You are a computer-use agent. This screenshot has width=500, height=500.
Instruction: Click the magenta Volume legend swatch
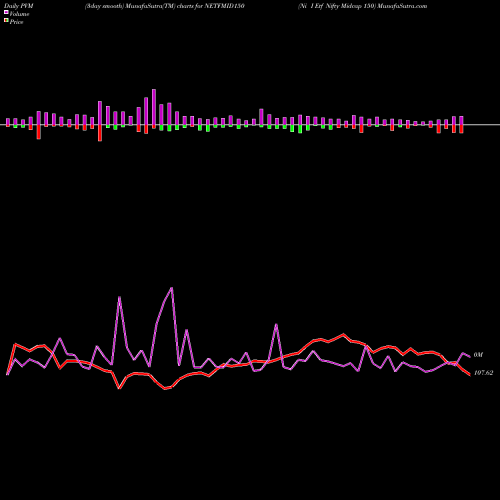(x=6, y=13)
